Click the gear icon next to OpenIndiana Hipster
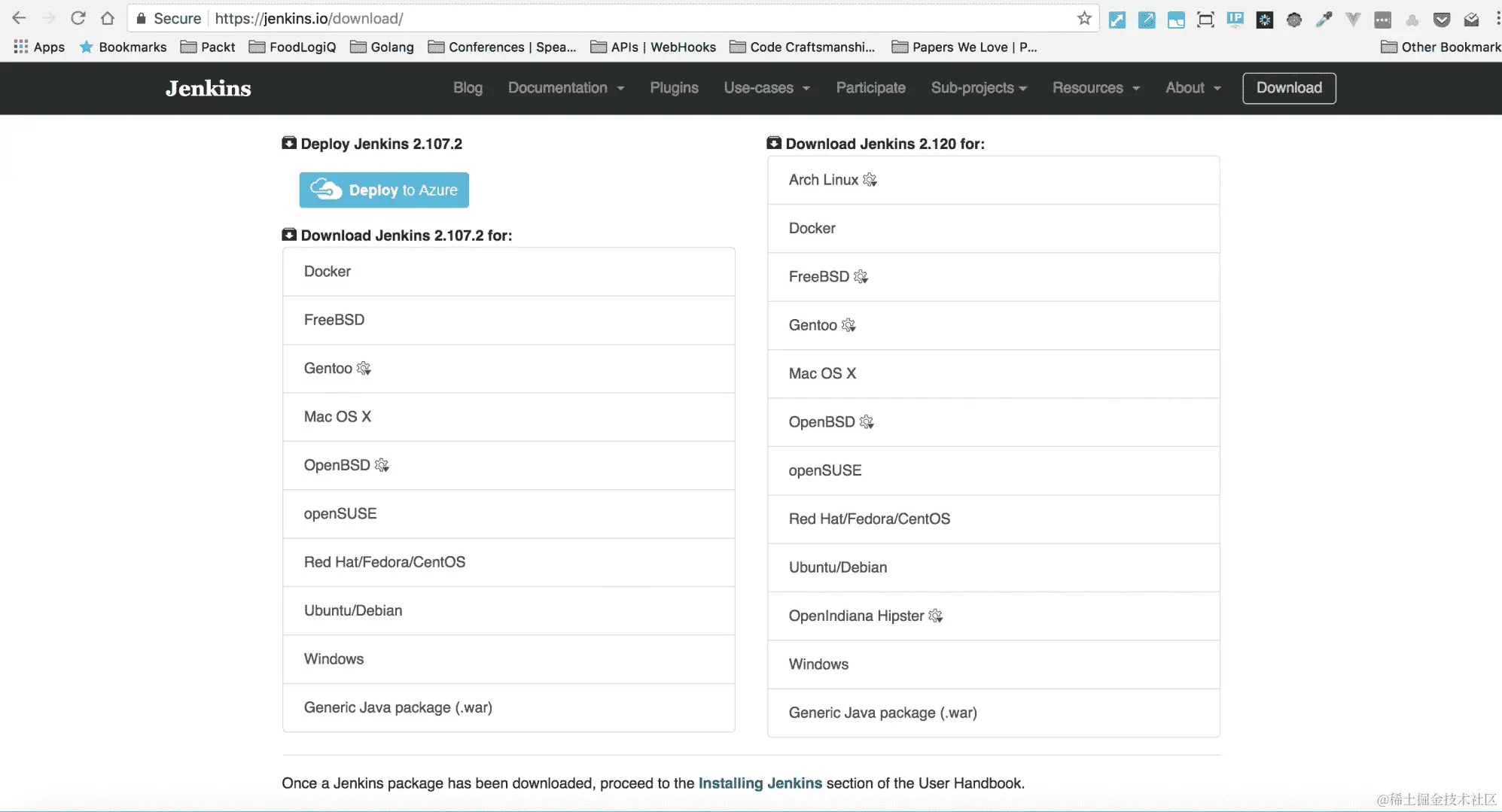Viewport: 1502px width, 812px height. (x=936, y=616)
